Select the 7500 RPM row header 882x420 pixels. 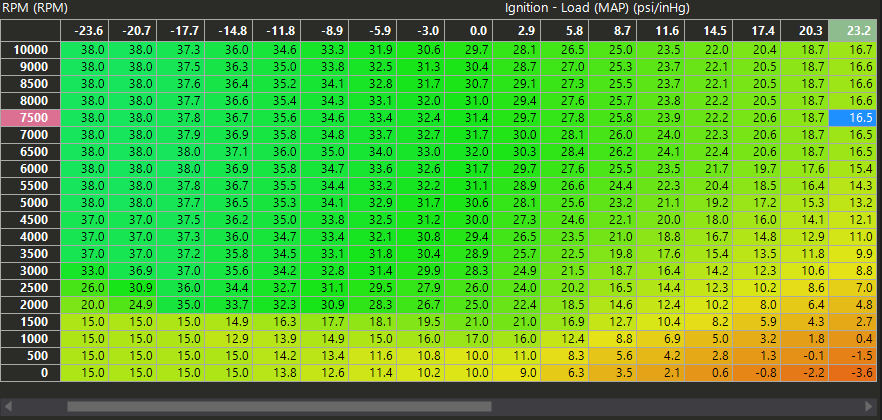(30, 118)
